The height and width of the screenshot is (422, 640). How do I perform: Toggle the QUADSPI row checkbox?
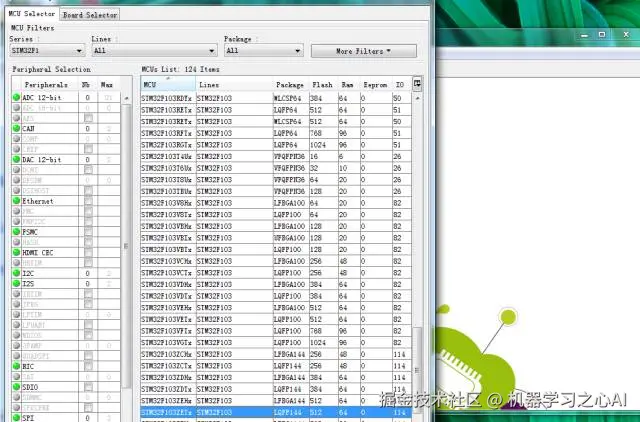pos(88,356)
